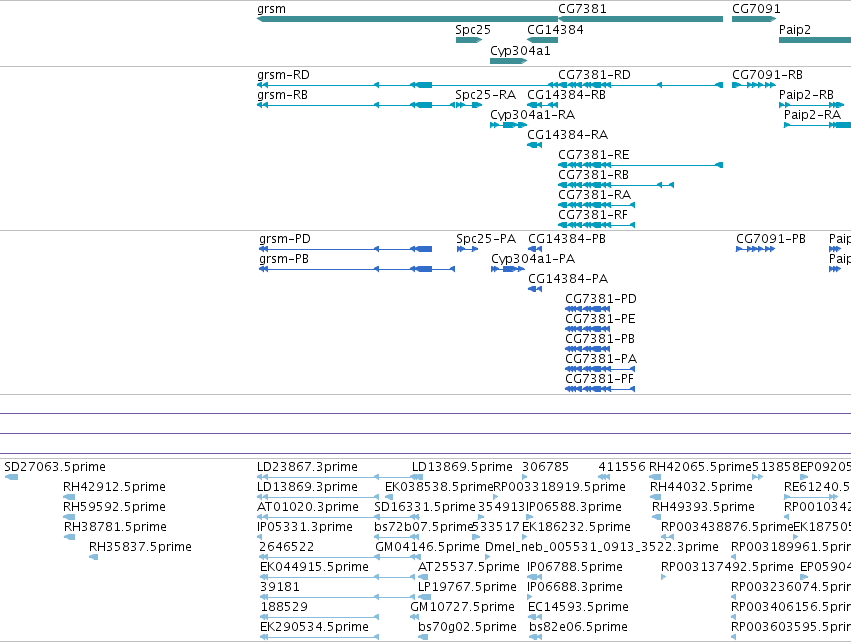
Task: Select the LD23867.3prime EST label
Action: (307, 467)
